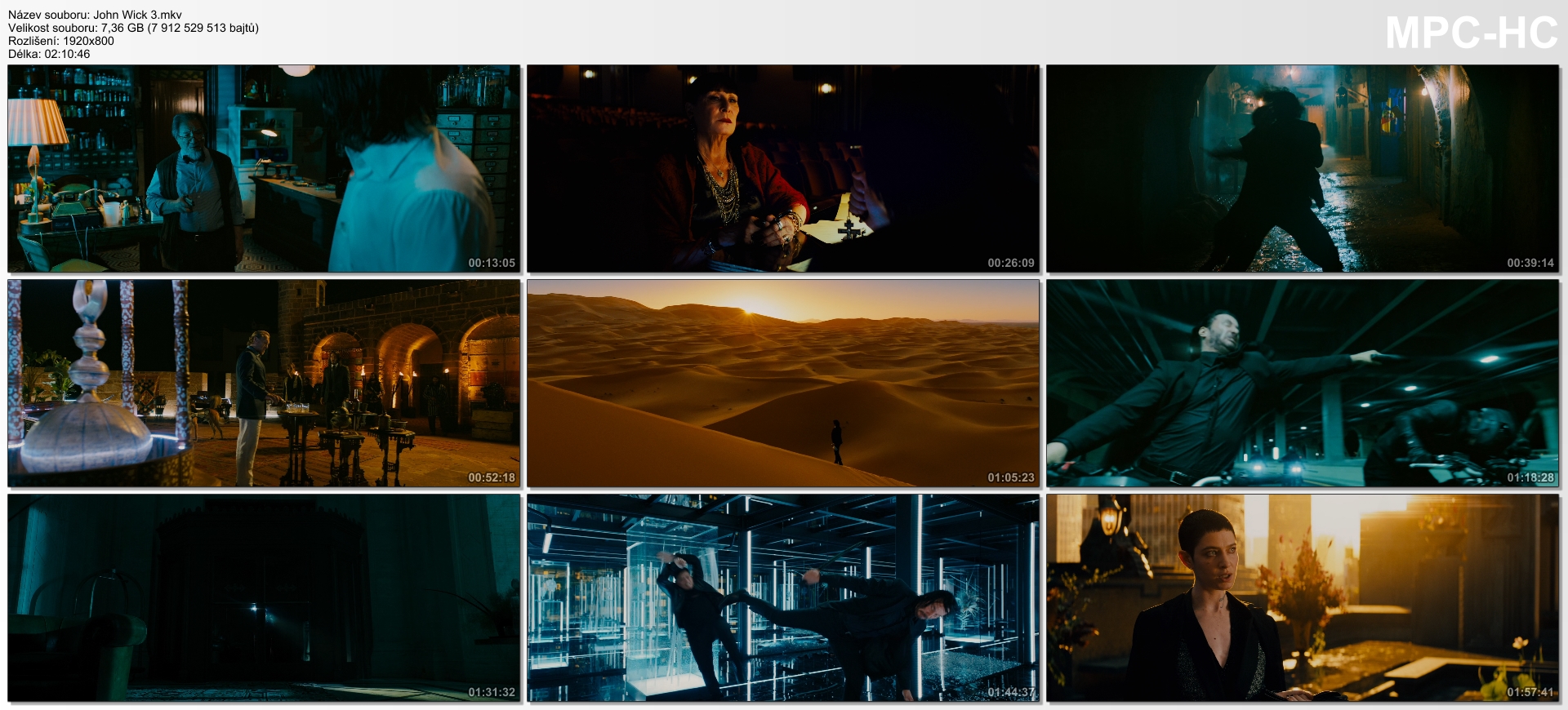The width and height of the screenshot is (1568, 710).
Task: Select the thumbnail at 00:13:05
Action: (x=264, y=168)
